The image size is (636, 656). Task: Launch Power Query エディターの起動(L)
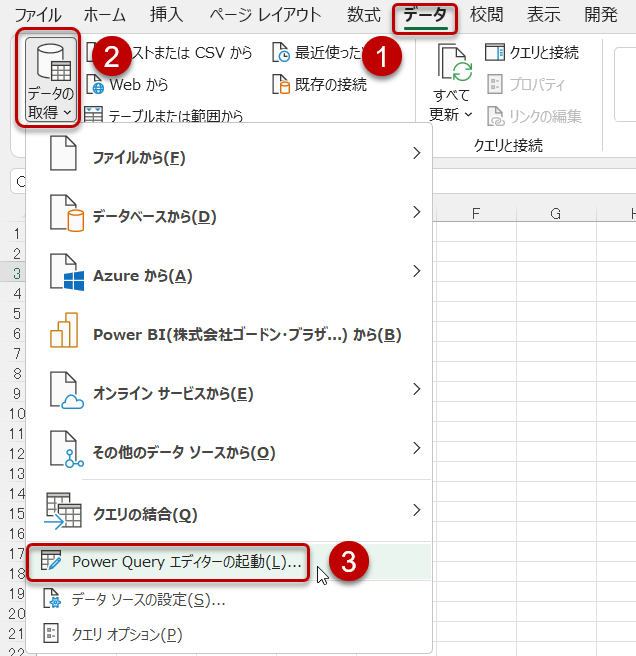click(x=229, y=562)
